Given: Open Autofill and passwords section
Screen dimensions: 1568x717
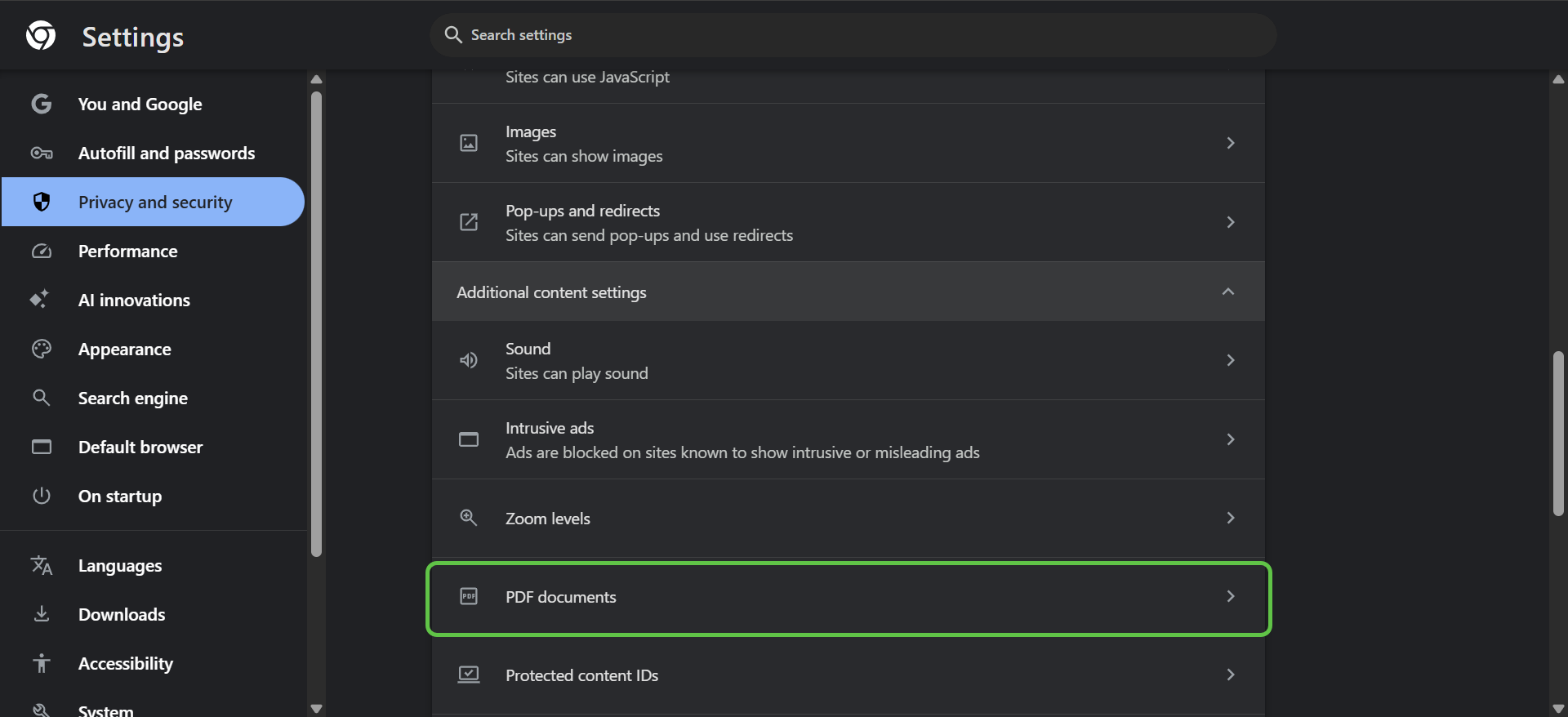Looking at the screenshot, I should (153, 153).
